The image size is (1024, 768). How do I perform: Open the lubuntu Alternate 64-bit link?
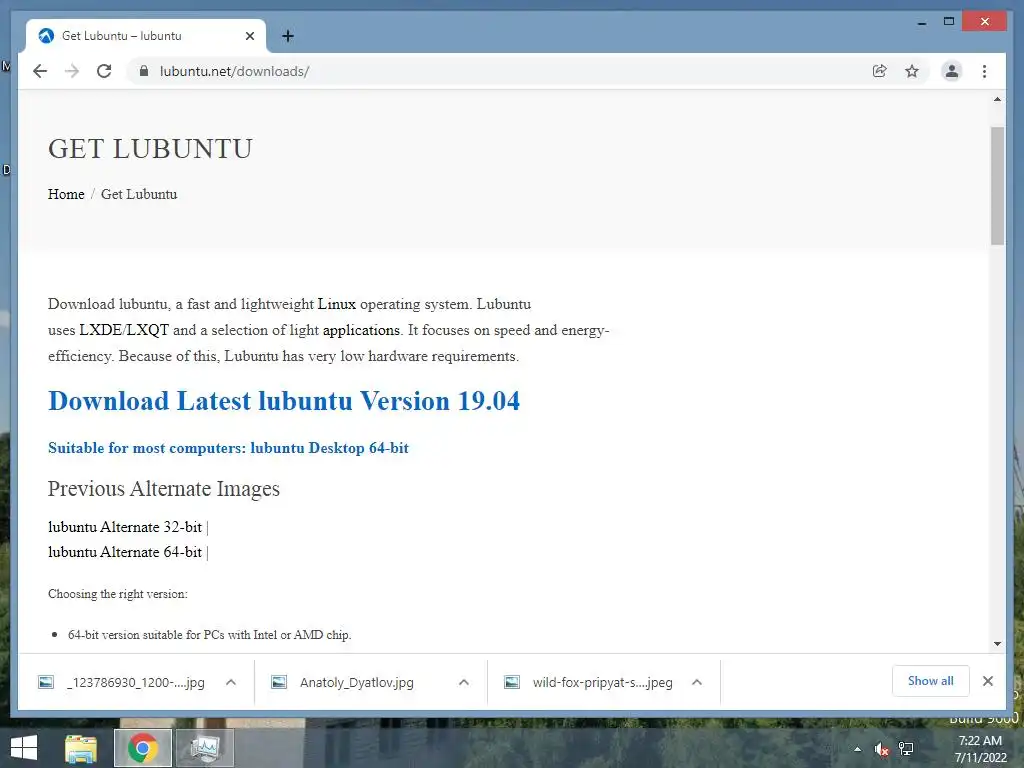point(125,552)
